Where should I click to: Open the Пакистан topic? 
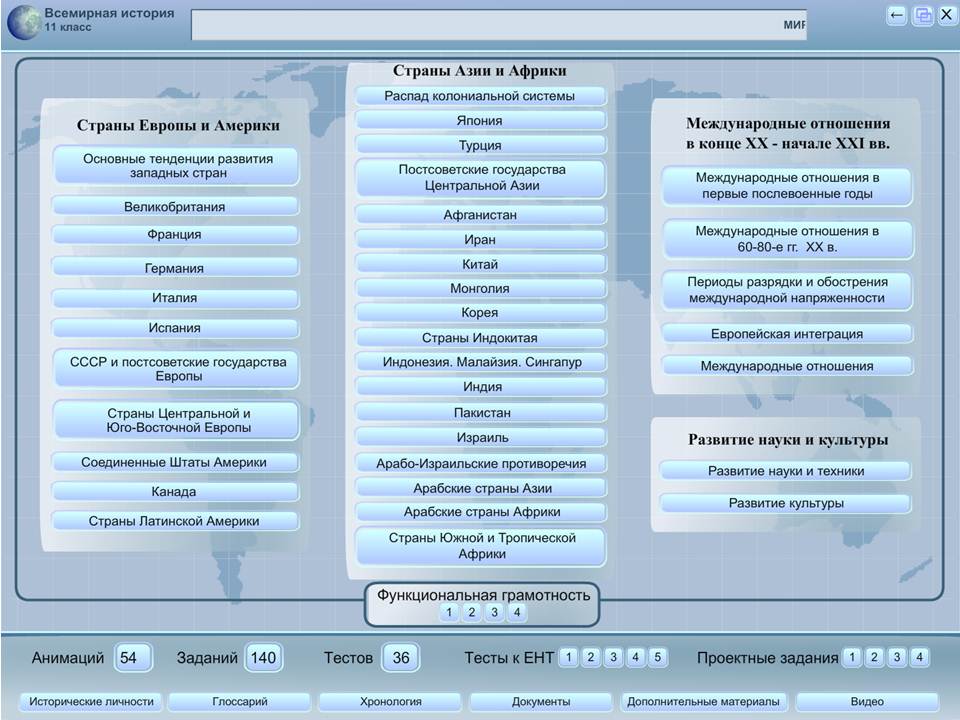click(481, 412)
